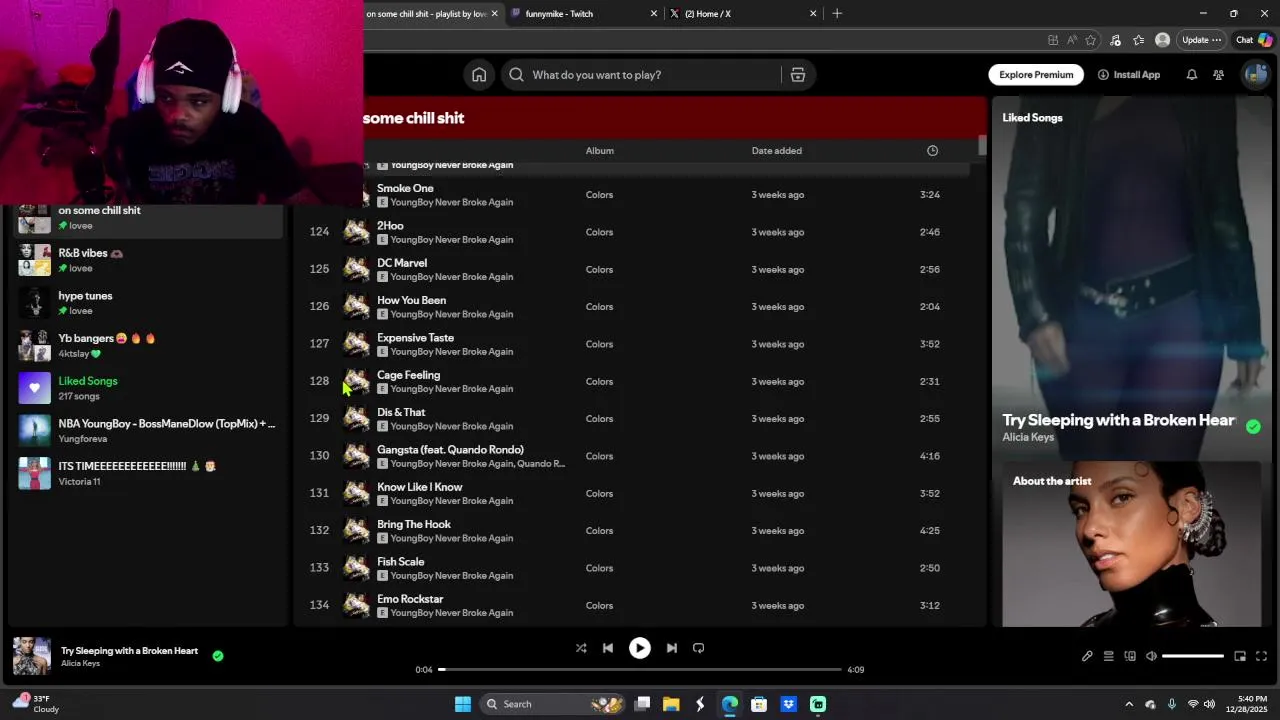This screenshot has height=720, width=1280.
Task: Open Alicia Keys link in Now Playing panel
Action: (x=1028, y=438)
